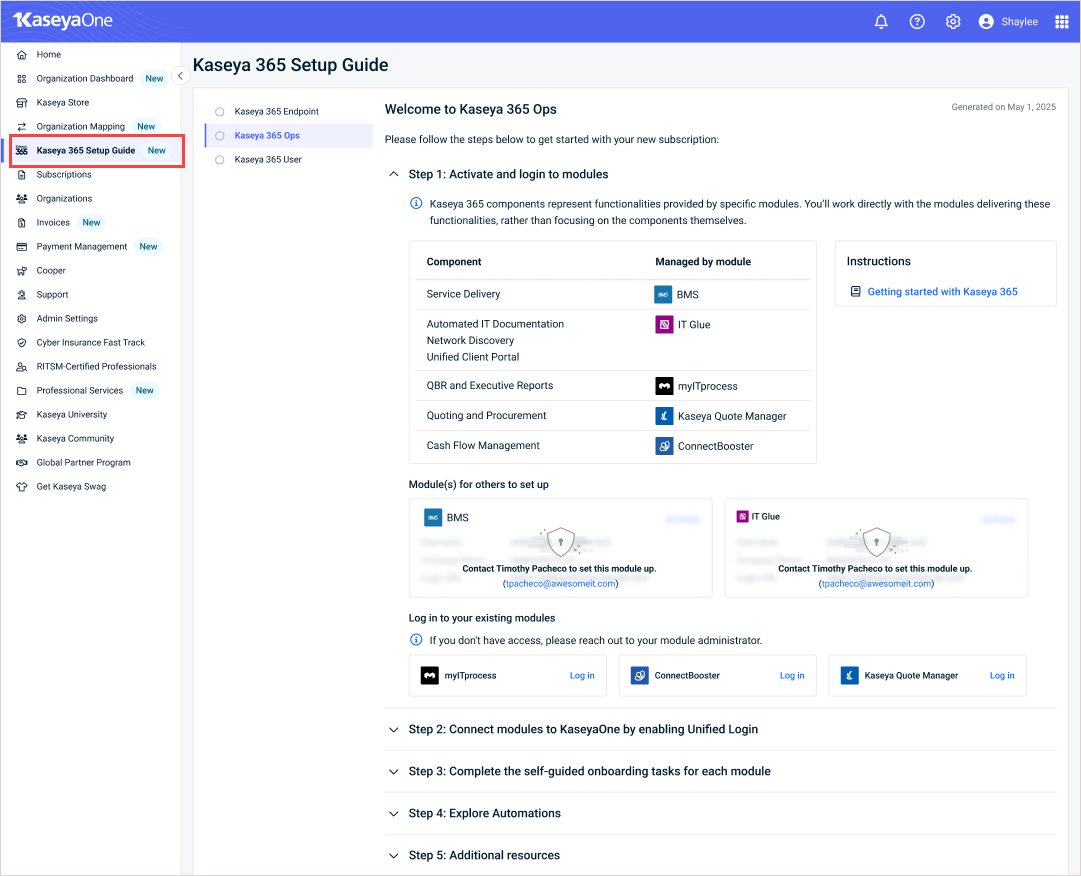Select the Kaseya 365 Ops radio button
1081x876 pixels.
pyautogui.click(x=220, y=136)
